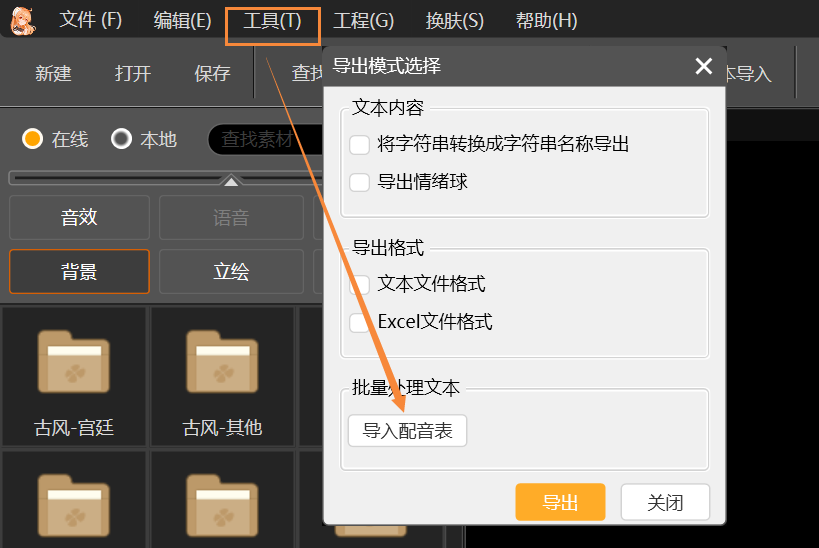The image size is (819, 548).
Task: Select the 文本文件格式 checkbox
Action: pos(360,284)
